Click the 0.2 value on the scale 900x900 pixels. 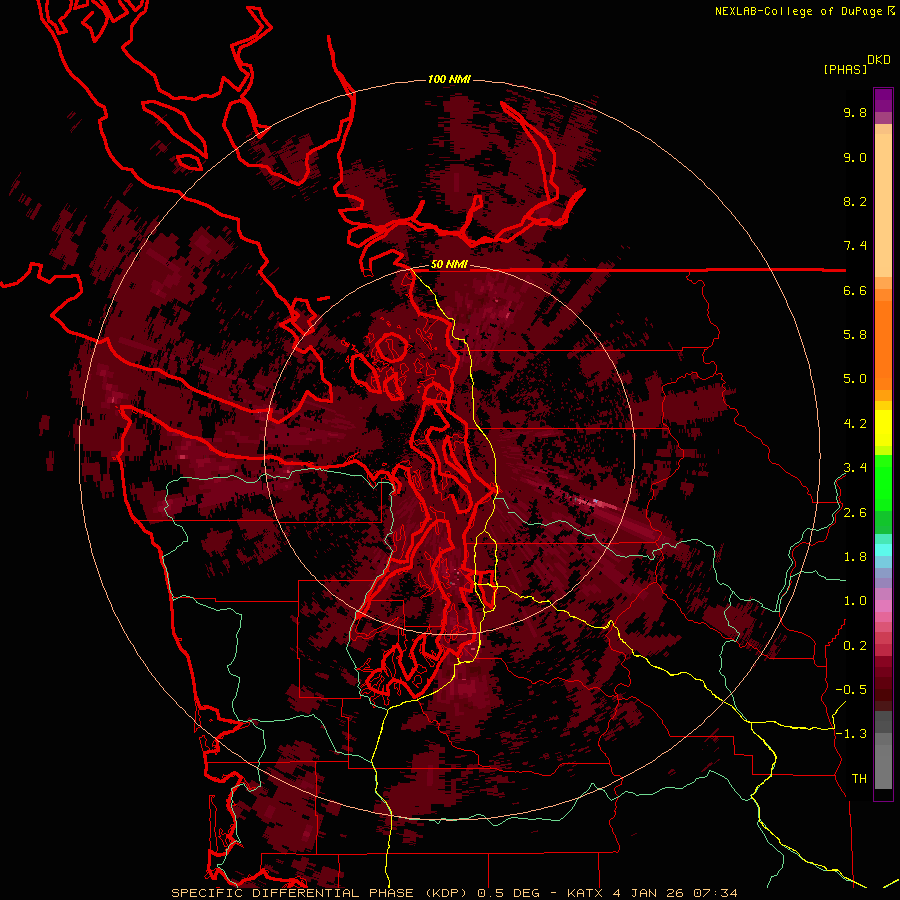[855, 646]
